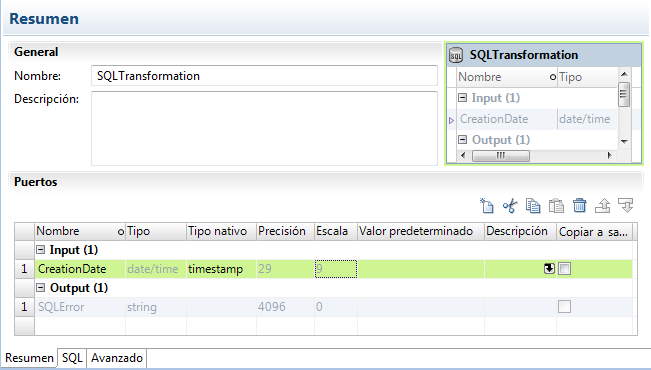This screenshot has width=651, height=370.
Task: Click the preview vertical scrollbar thumb
Action: (624, 94)
